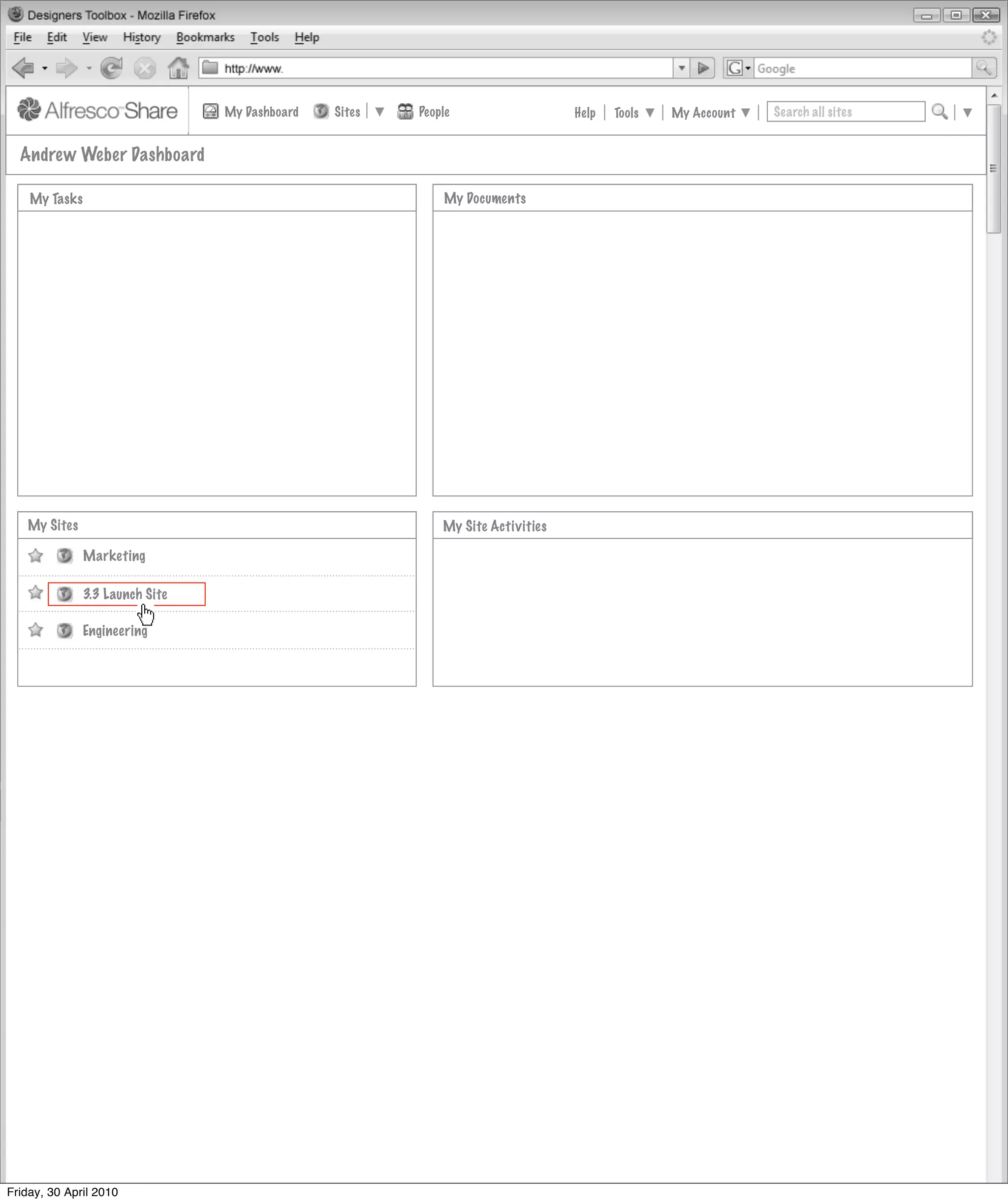Click the Help link in Alfresco header
The width and height of the screenshot is (1008, 1203).
click(585, 112)
